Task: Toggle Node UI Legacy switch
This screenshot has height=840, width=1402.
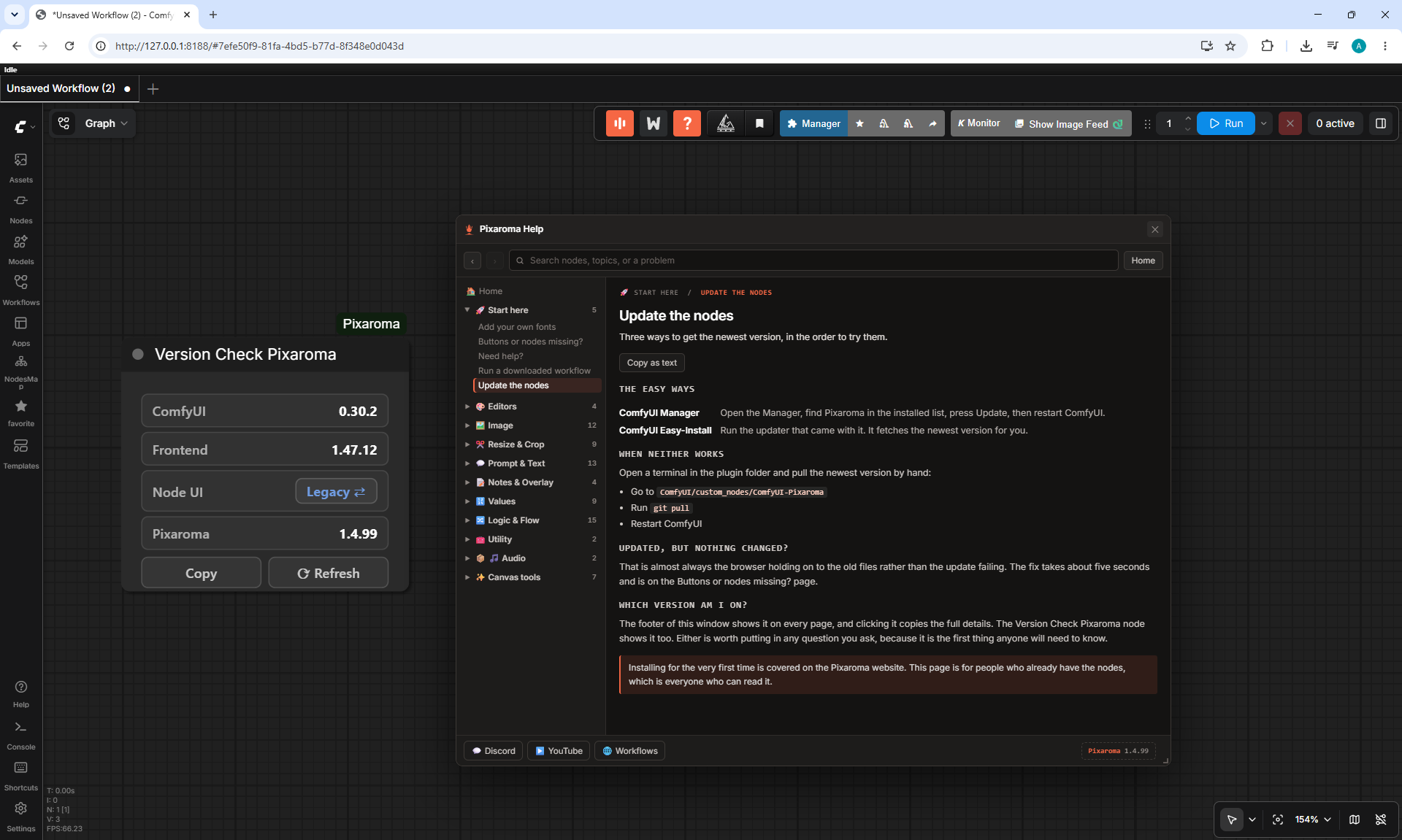Action: click(x=336, y=492)
